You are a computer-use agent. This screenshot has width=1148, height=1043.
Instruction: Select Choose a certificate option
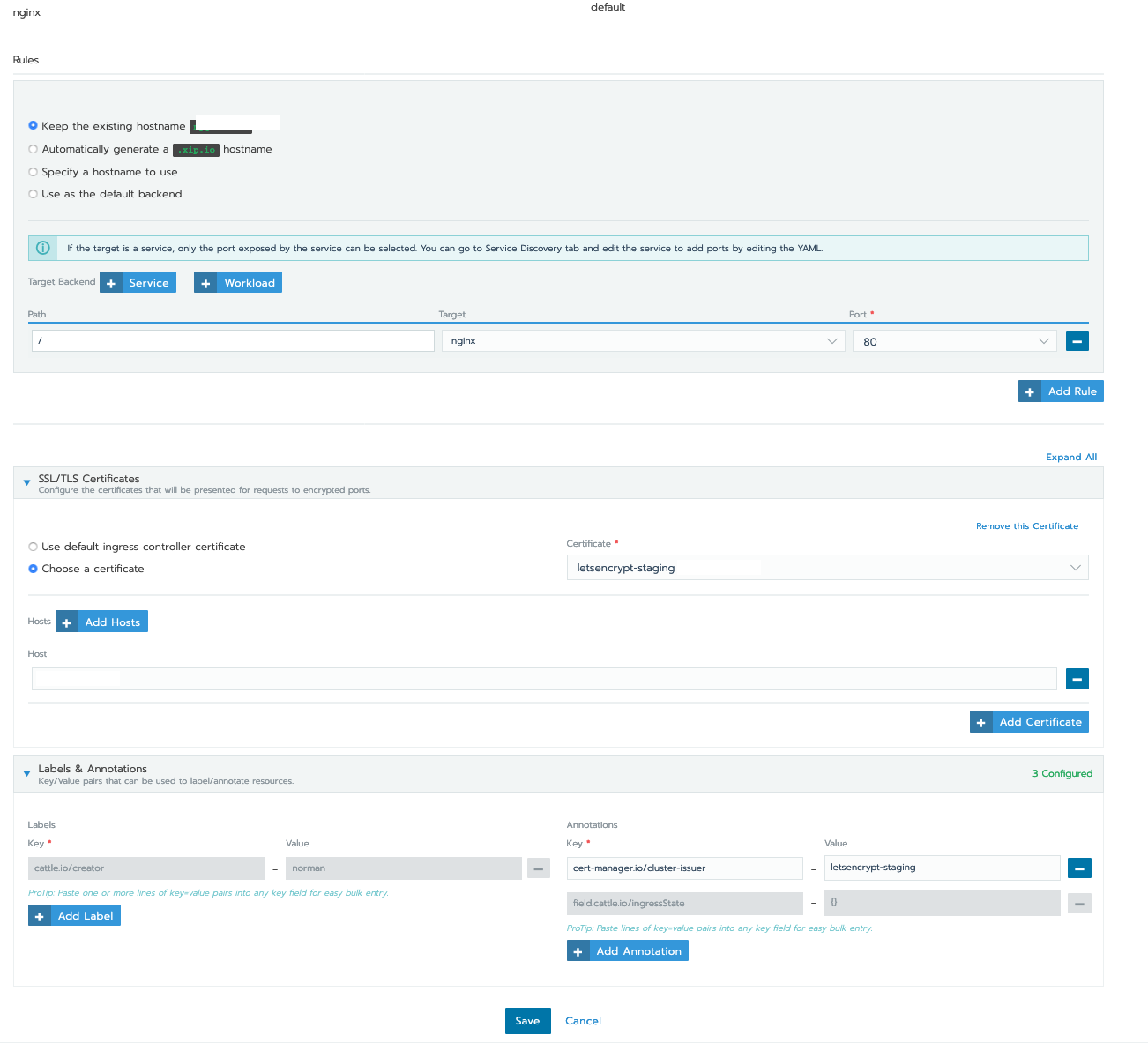tap(33, 569)
